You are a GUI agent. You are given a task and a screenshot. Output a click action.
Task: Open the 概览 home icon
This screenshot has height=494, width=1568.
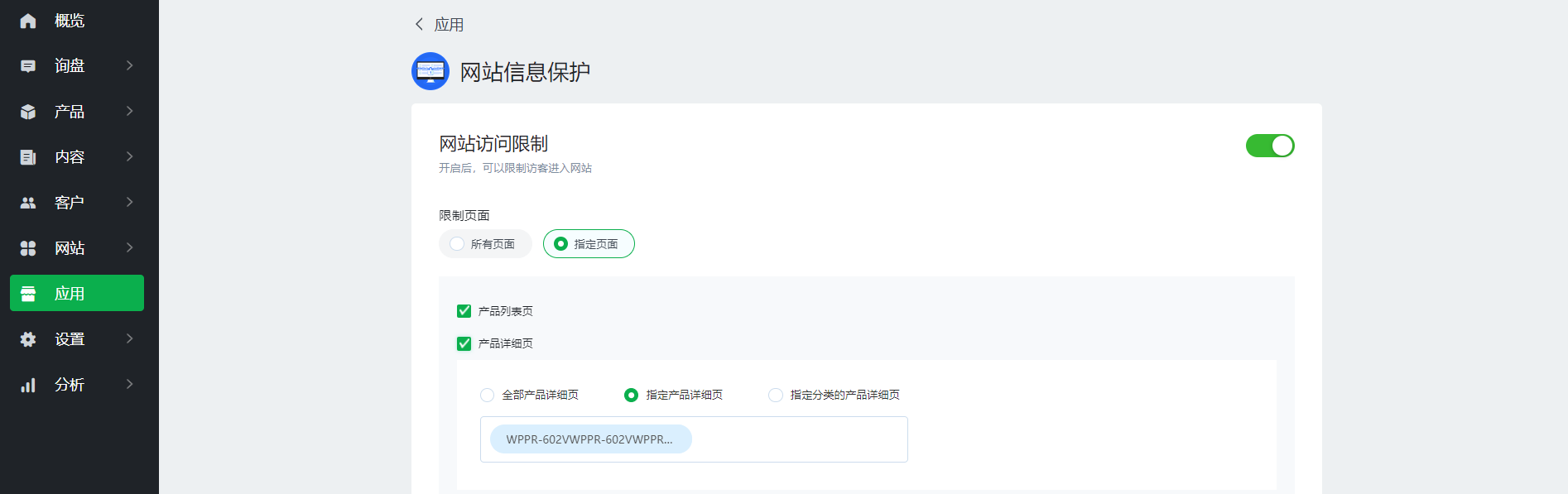pyautogui.click(x=28, y=21)
